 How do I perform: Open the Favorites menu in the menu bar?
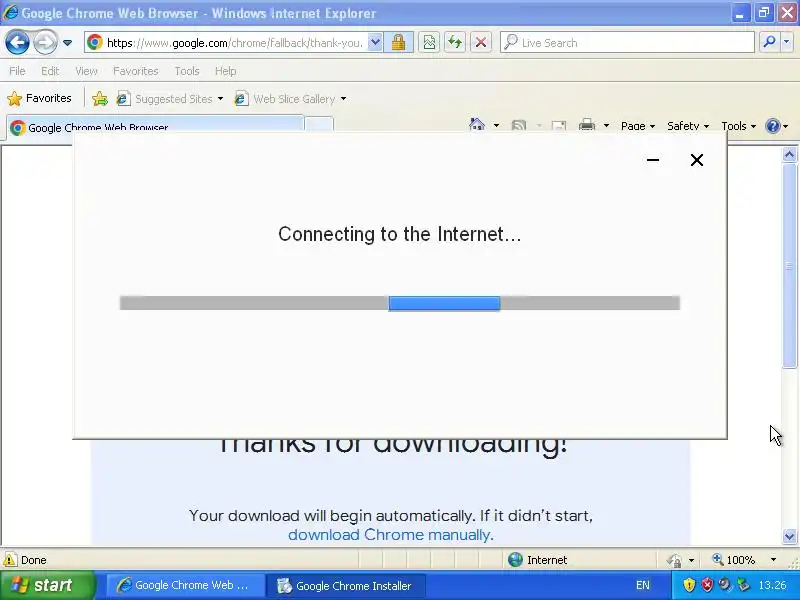click(136, 71)
